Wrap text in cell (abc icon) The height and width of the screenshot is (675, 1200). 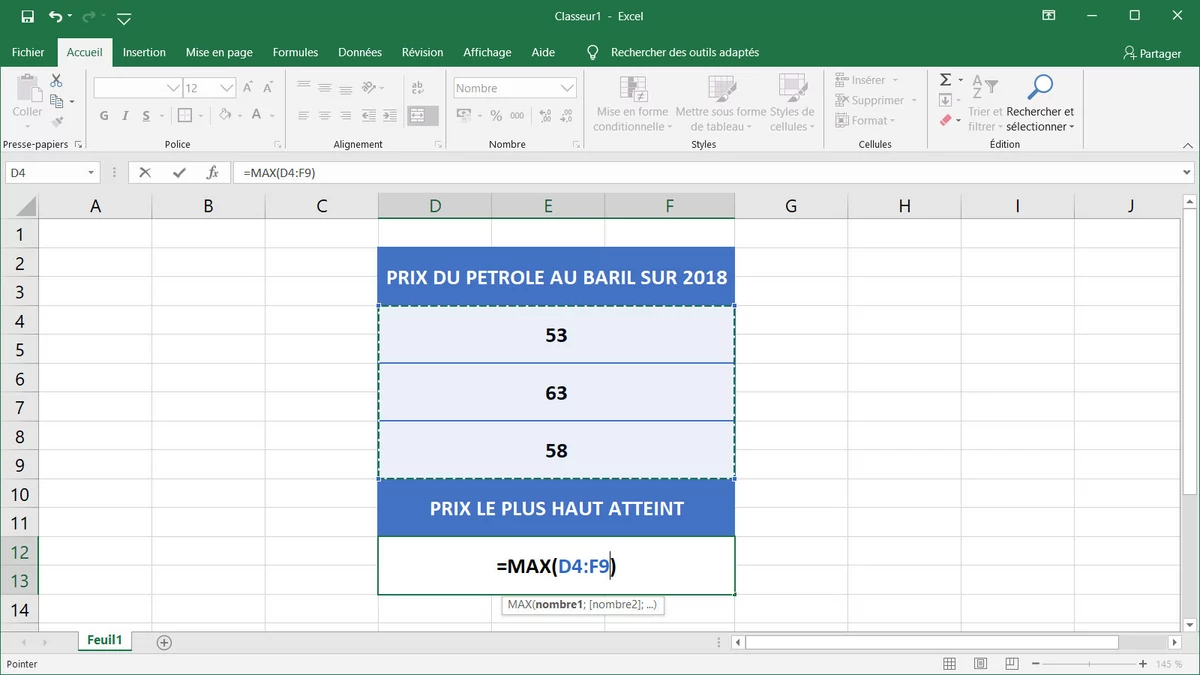click(419, 88)
